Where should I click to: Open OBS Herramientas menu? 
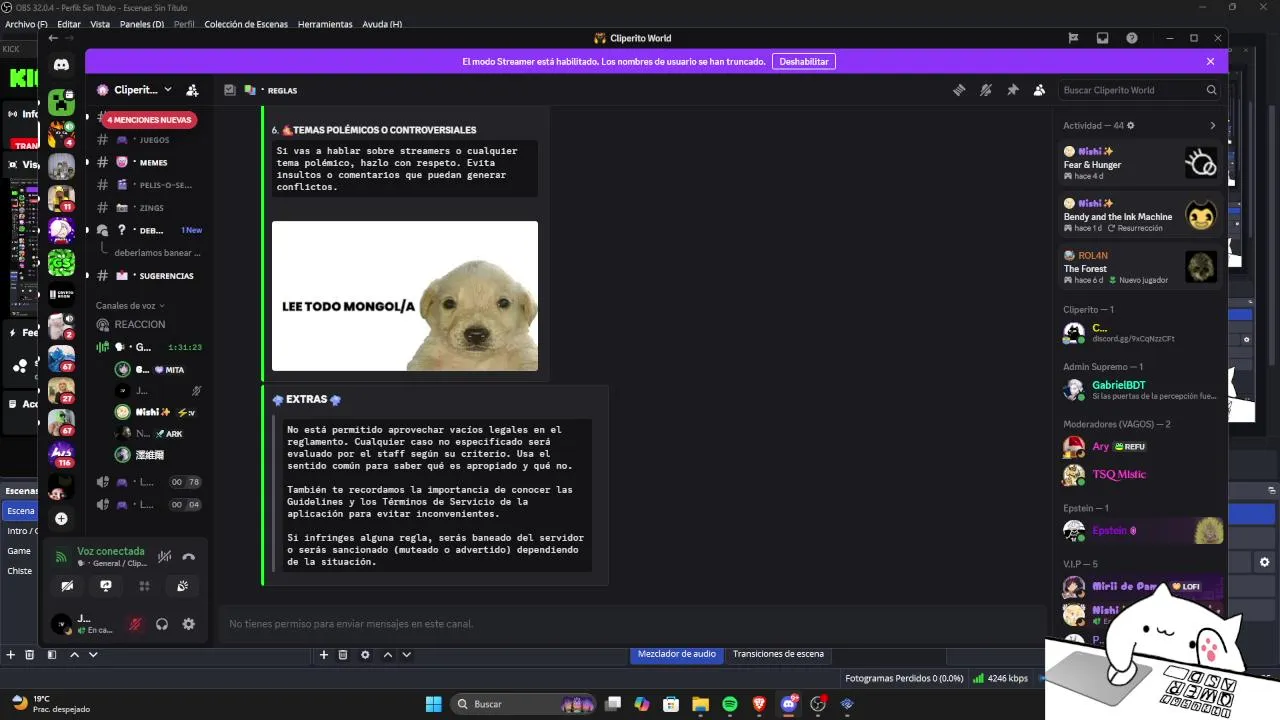pos(325,24)
